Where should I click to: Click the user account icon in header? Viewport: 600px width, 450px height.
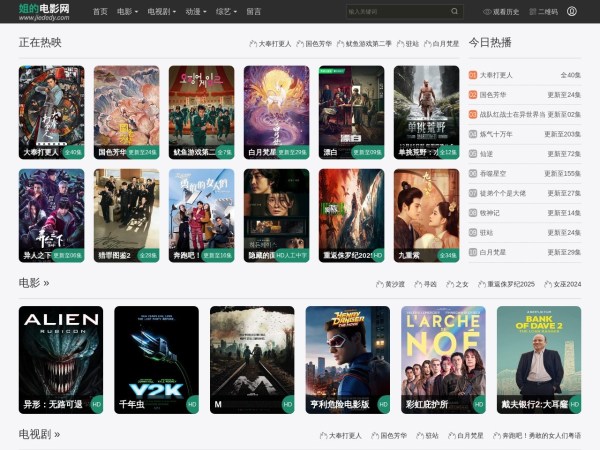[x=572, y=12]
